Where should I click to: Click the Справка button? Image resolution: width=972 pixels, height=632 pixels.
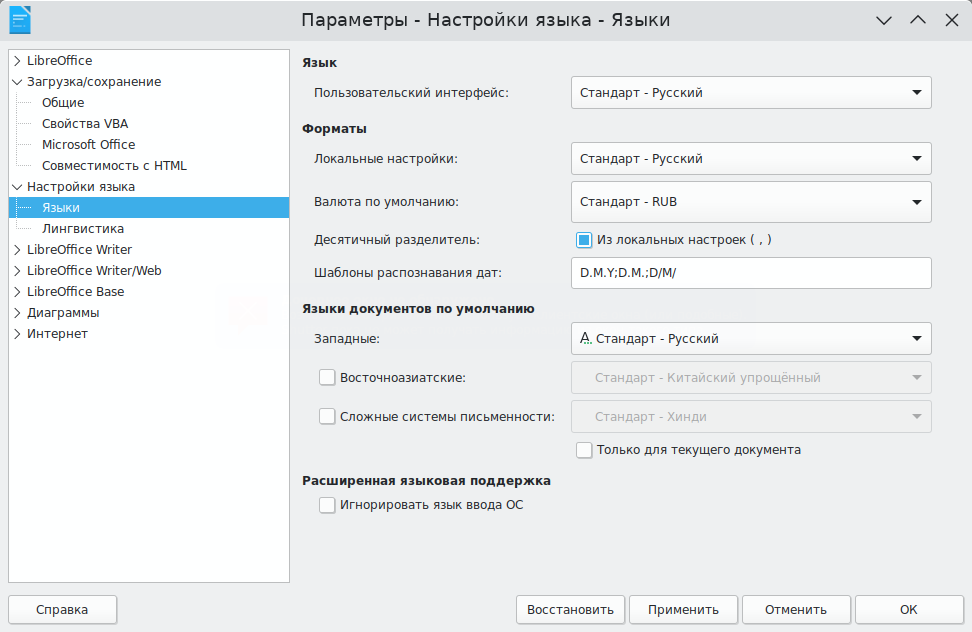pyautogui.click(x=62, y=610)
